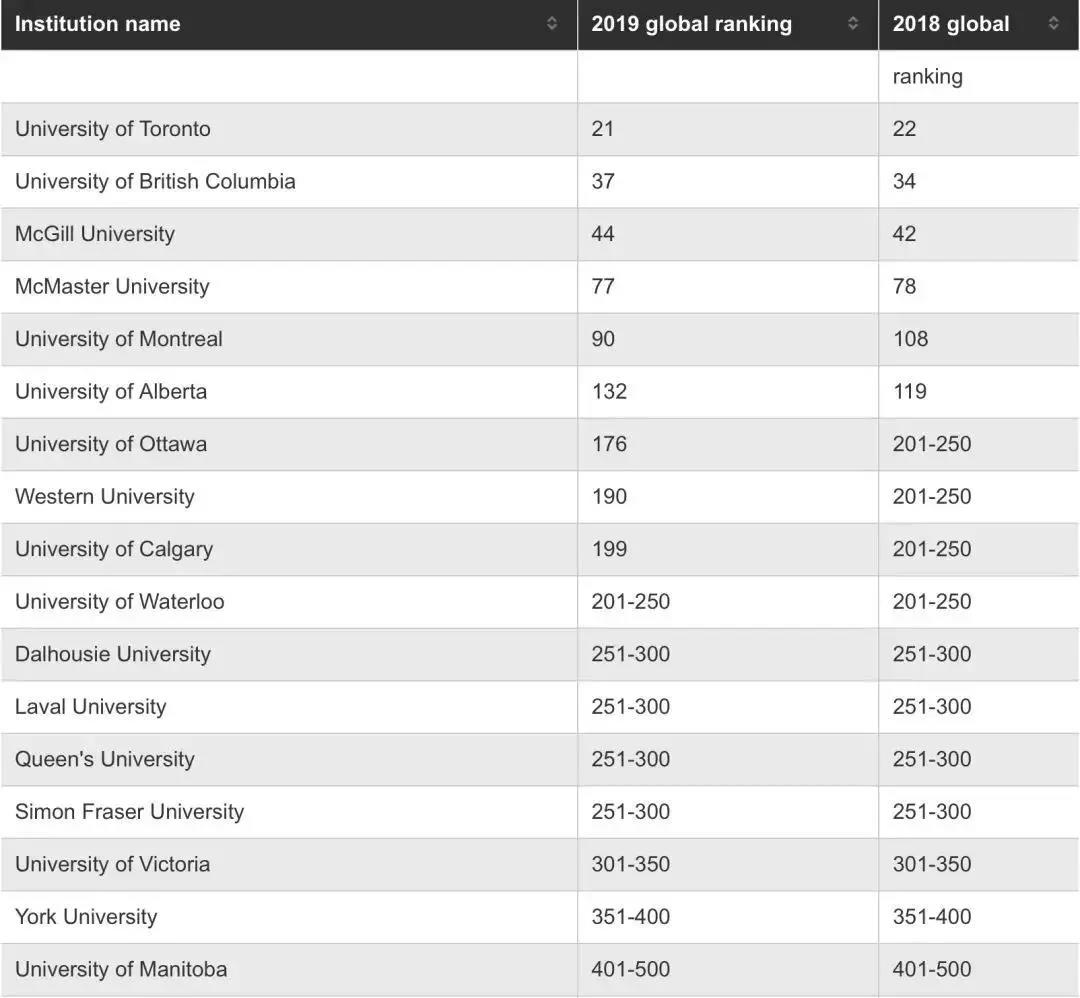
Task: Click sort arrows in Institution name header
Action: [x=552, y=23]
